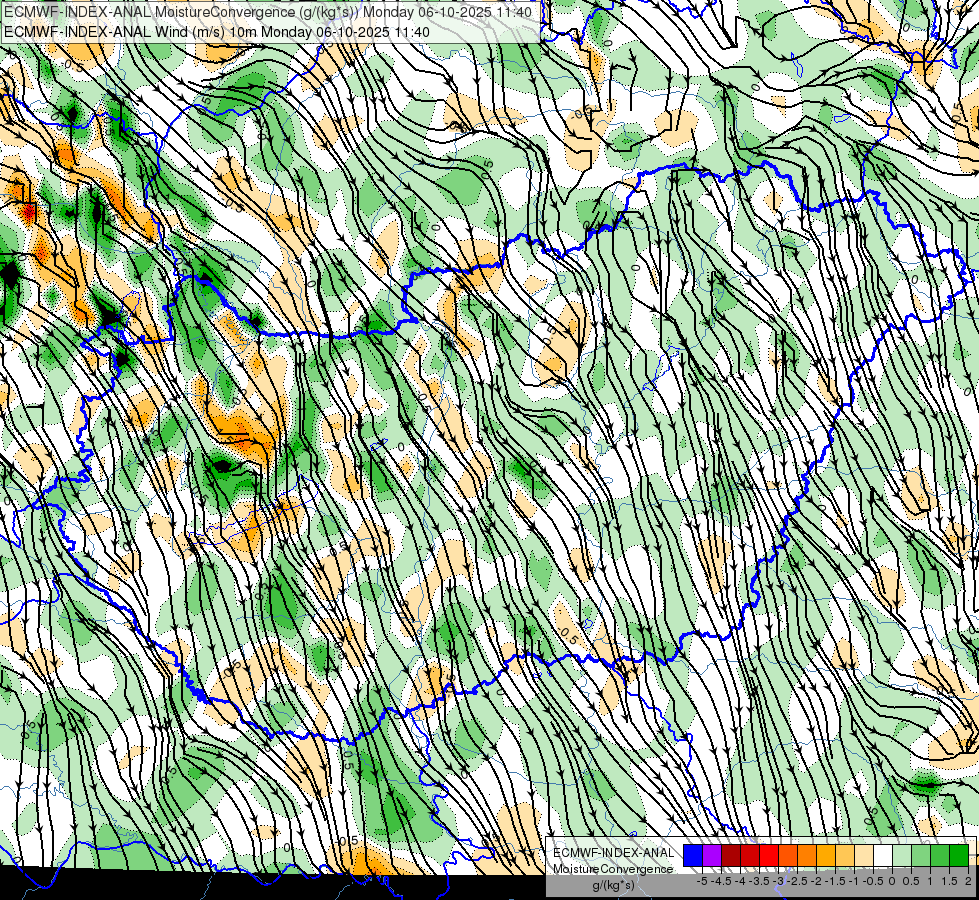
Task: Choose the legend swatch between -2 and -1.5
Action: click(825, 856)
